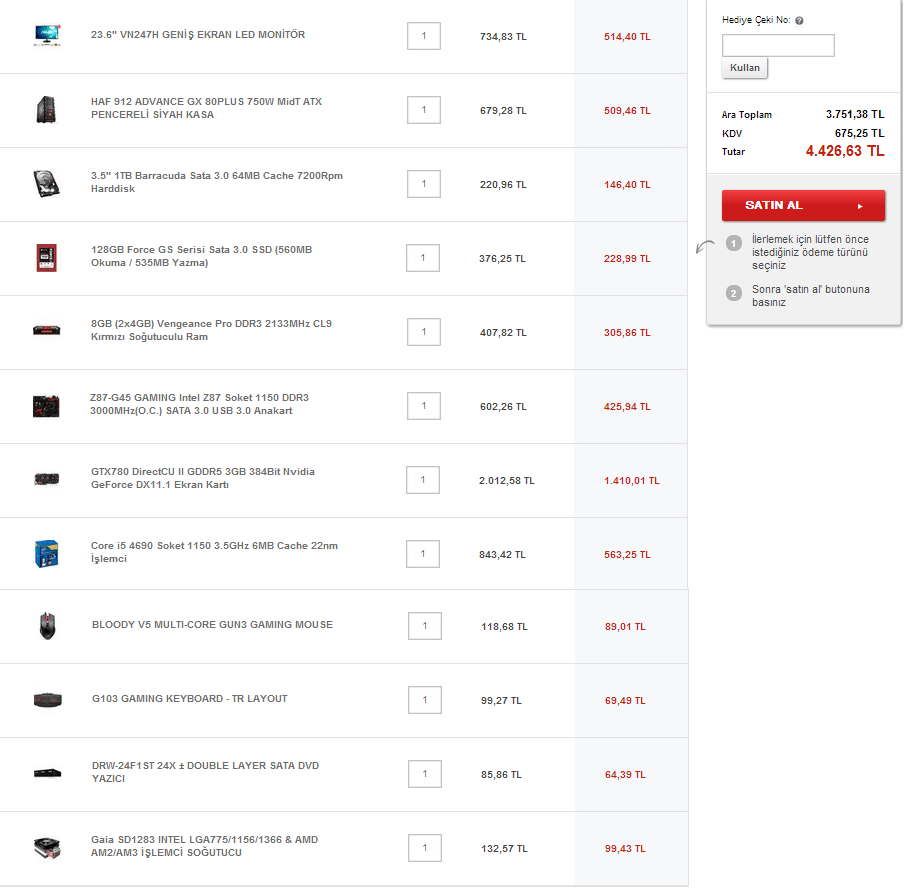The image size is (917, 896).
Task: Click the arrow icon on SATIN AL
Action: coord(860,206)
